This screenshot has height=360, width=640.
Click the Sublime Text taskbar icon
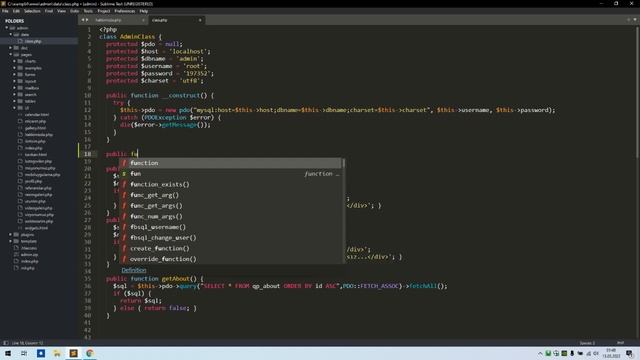[73, 353]
